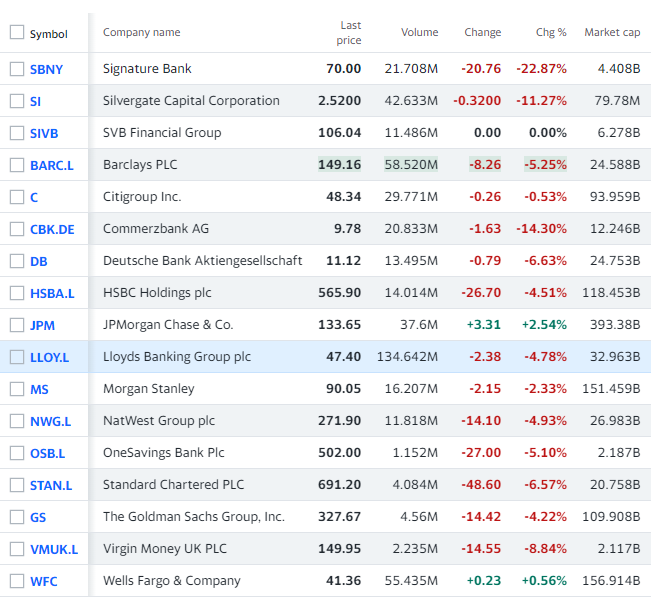This screenshot has width=651, height=612.
Task: Tick the checkbox for MS
Action: point(17,389)
